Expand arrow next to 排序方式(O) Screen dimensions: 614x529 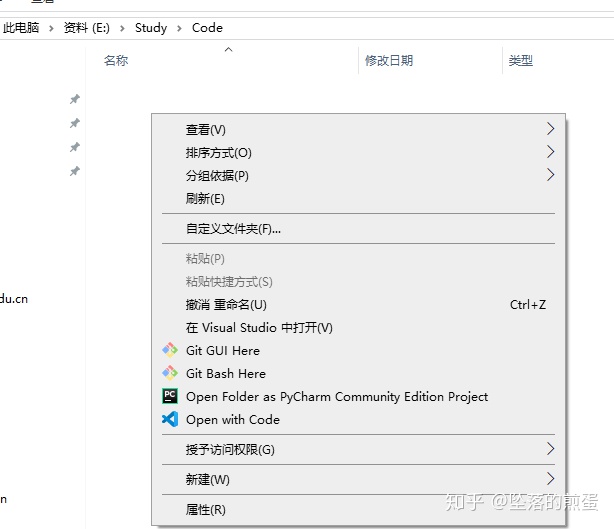[x=551, y=152]
